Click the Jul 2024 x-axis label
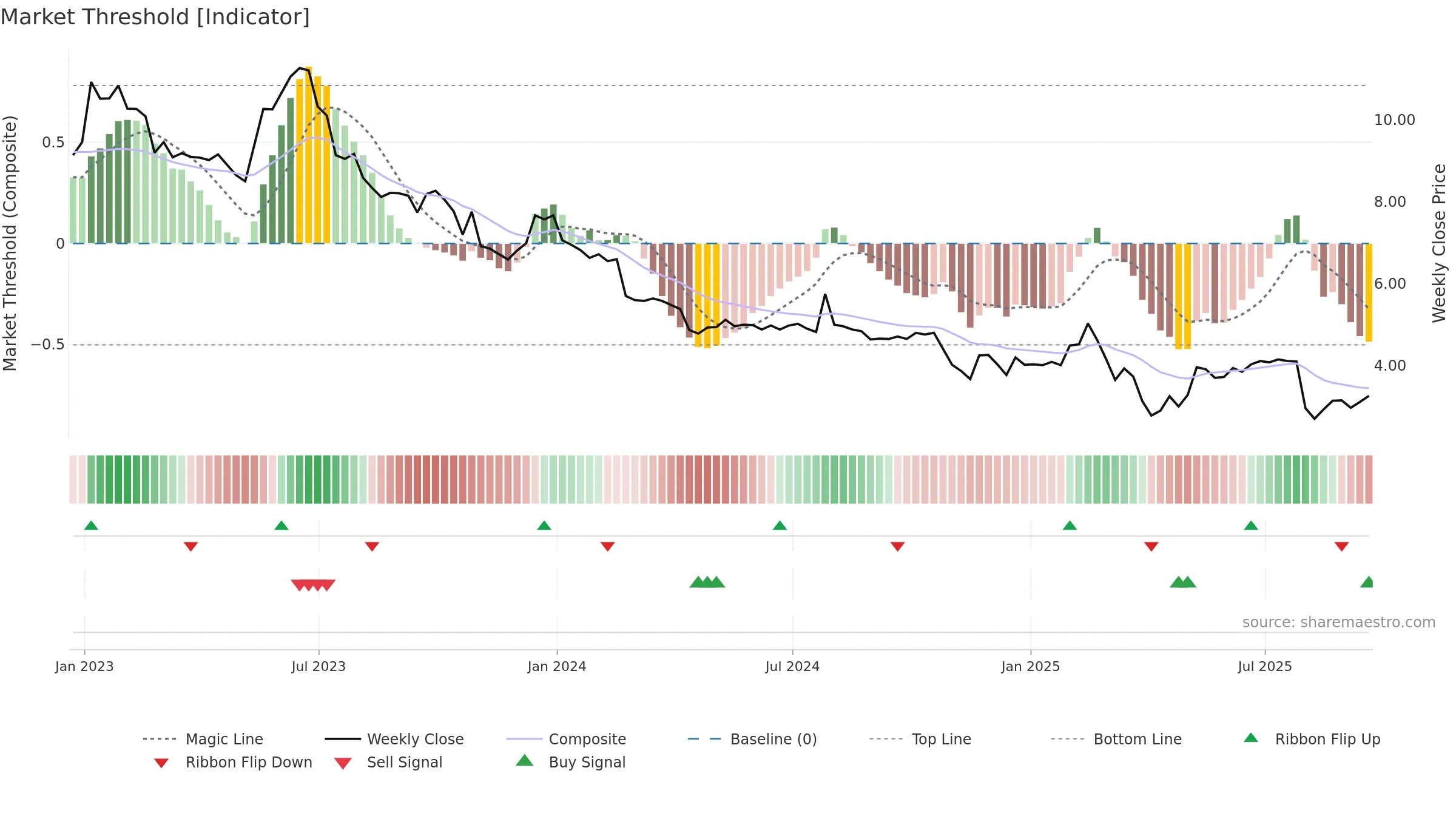 click(x=792, y=666)
